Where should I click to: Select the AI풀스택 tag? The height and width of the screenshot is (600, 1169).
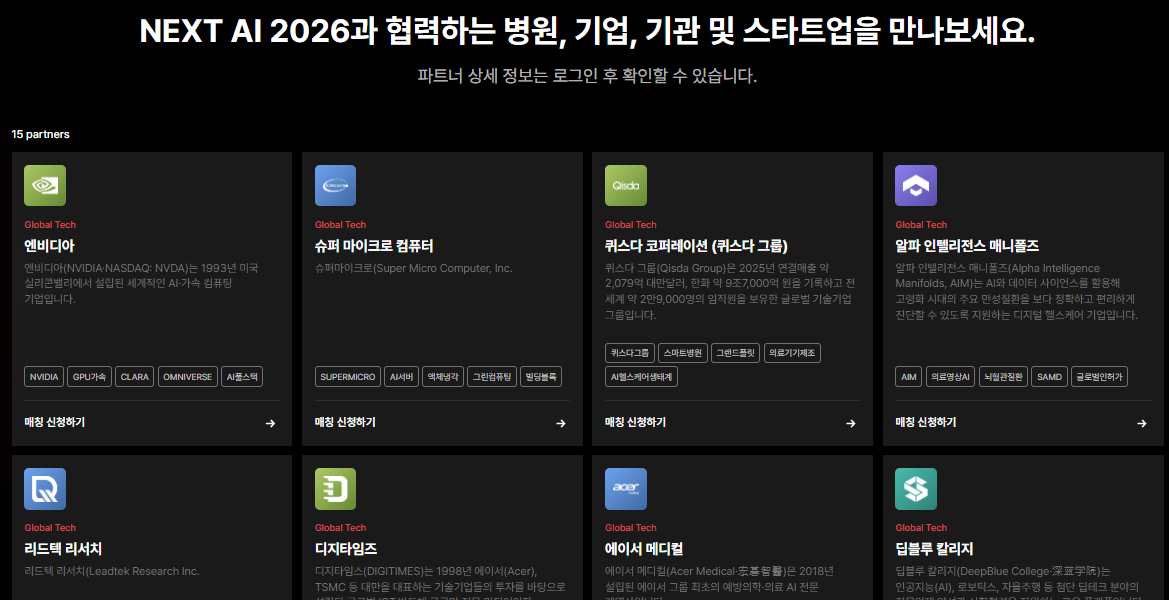point(242,376)
